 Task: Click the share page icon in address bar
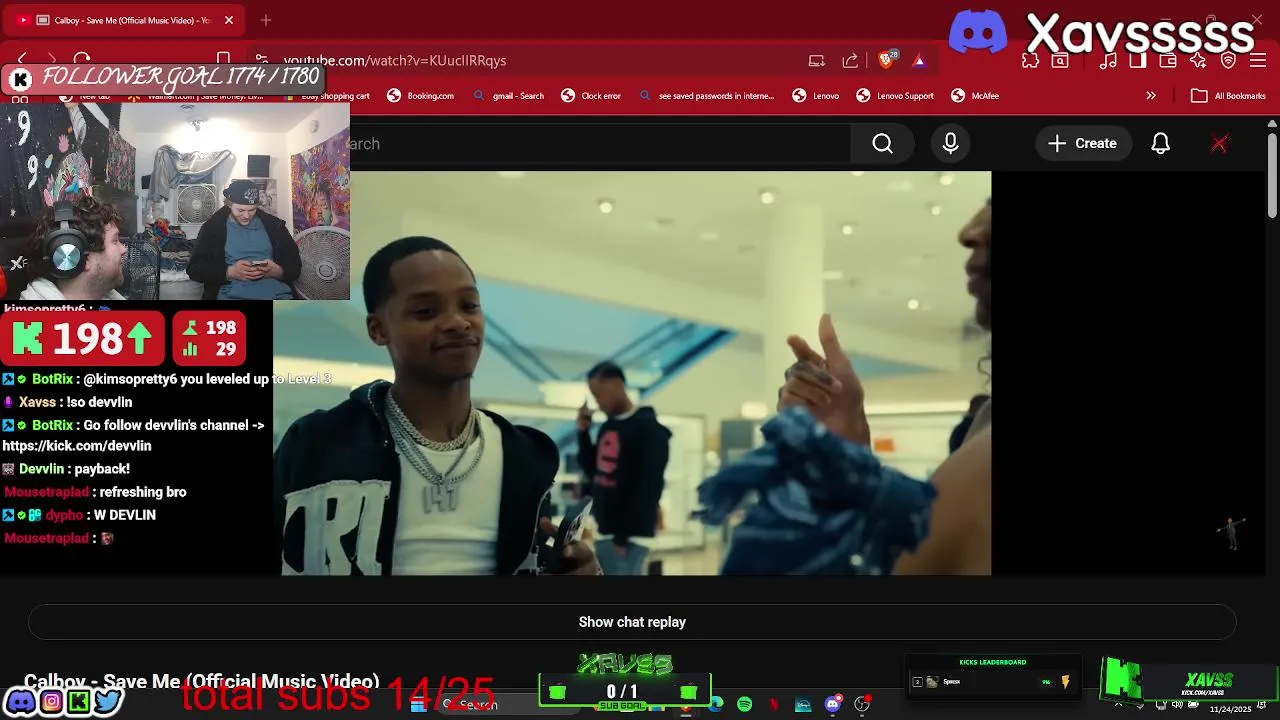(850, 61)
